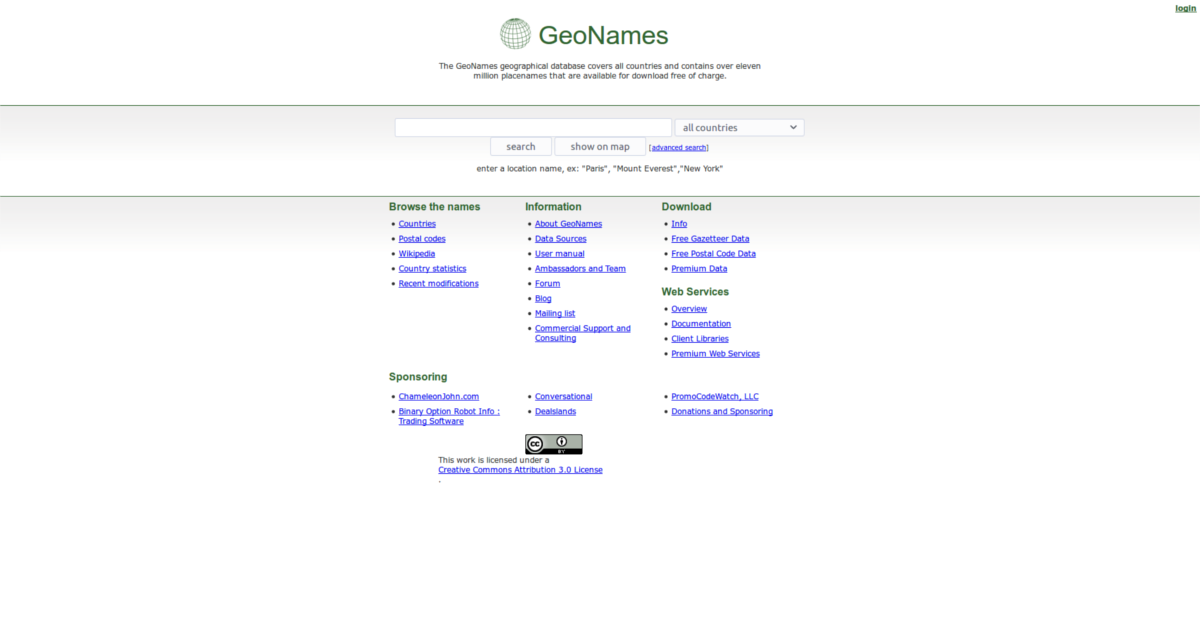Open Commercial Support and Consulting link
1200x618 pixels.
tap(583, 333)
